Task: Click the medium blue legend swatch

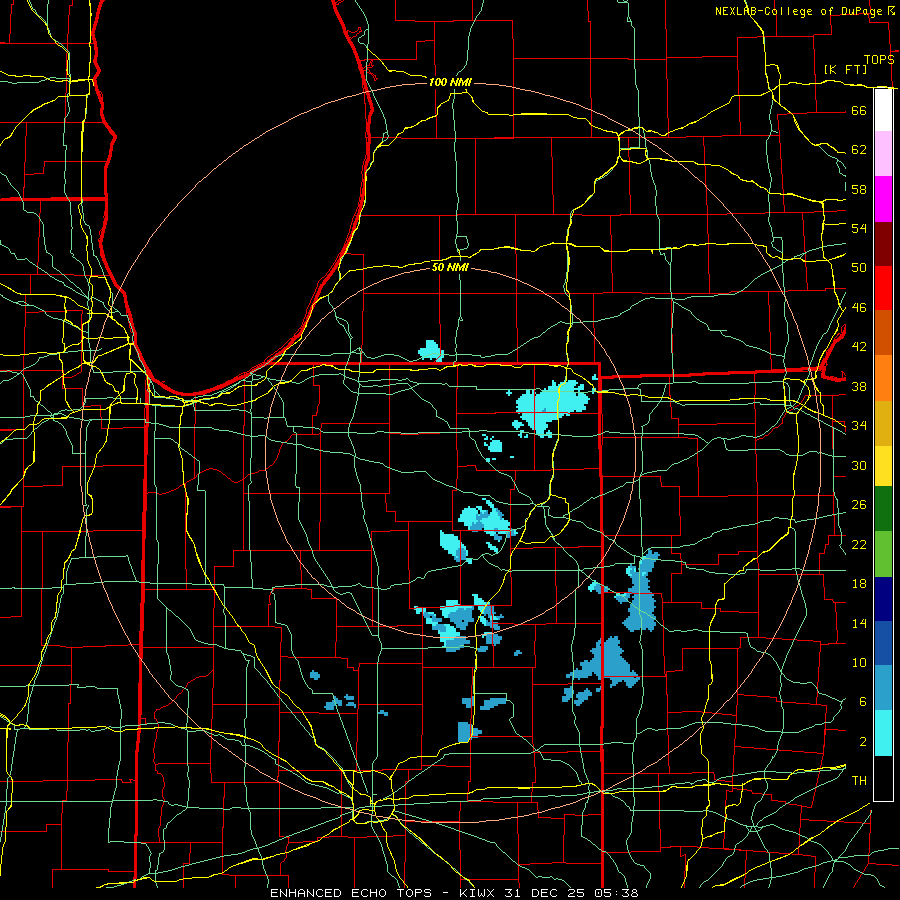Action: pos(883,643)
